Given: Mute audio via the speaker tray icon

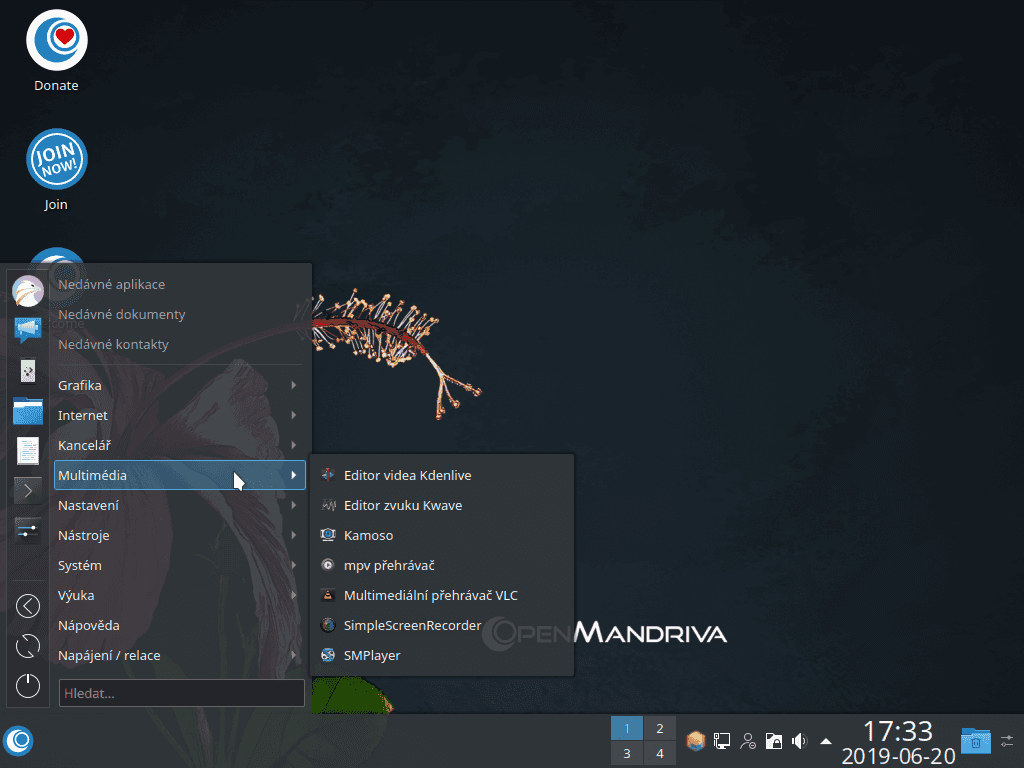Looking at the screenshot, I should [798, 741].
